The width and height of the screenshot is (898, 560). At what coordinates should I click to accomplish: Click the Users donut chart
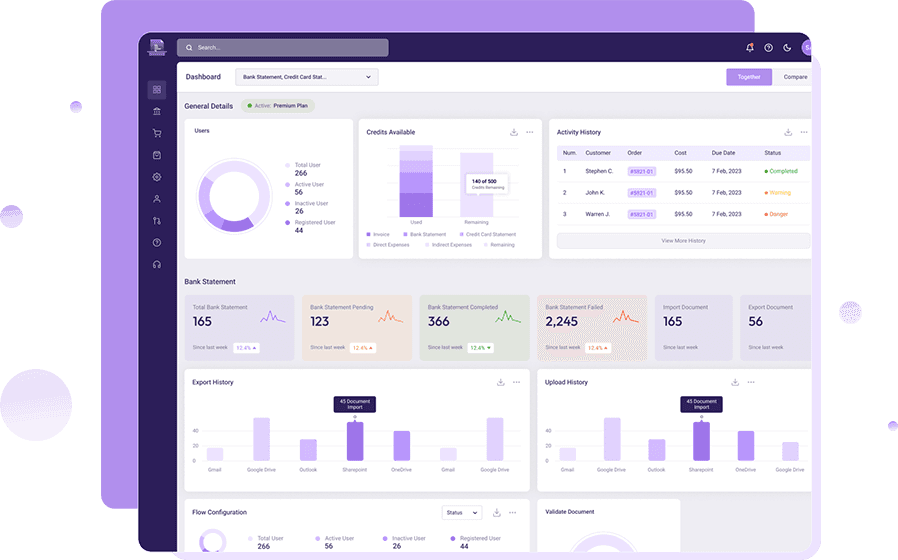(234, 196)
